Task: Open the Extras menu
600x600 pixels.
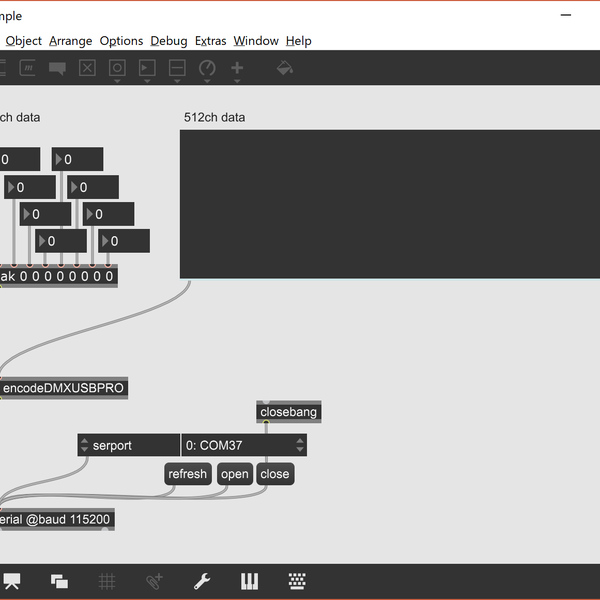Action: (x=210, y=41)
